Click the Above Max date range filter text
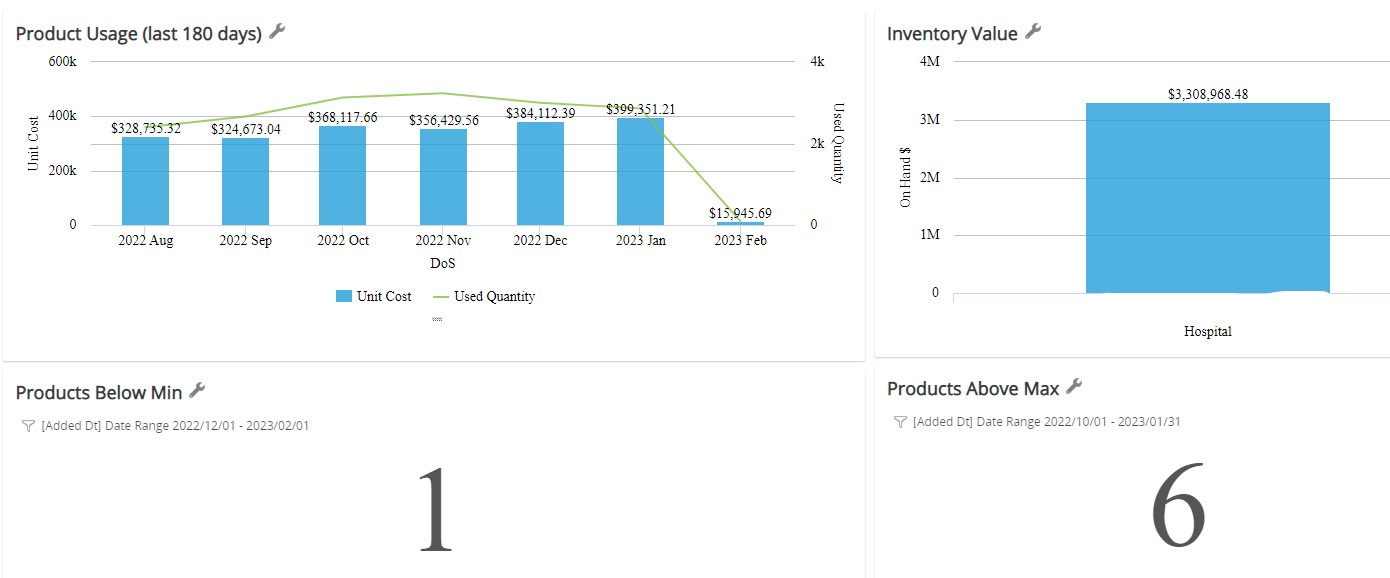This screenshot has width=1390, height=578. click(1045, 422)
